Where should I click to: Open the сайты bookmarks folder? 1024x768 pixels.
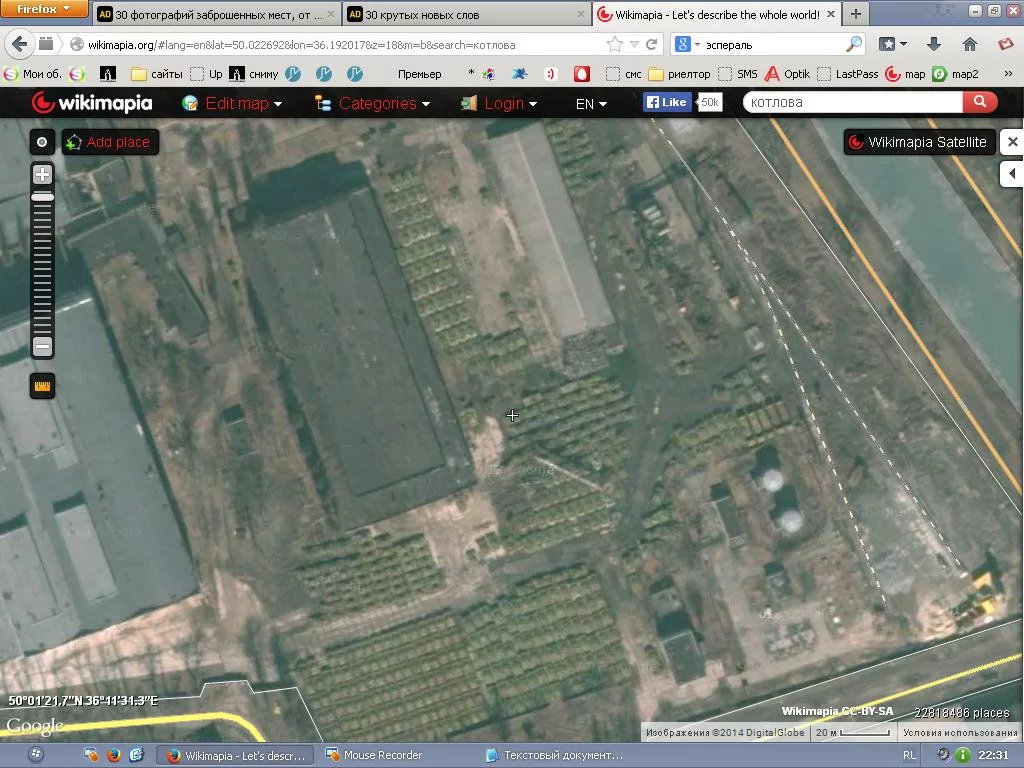[x=157, y=74]
